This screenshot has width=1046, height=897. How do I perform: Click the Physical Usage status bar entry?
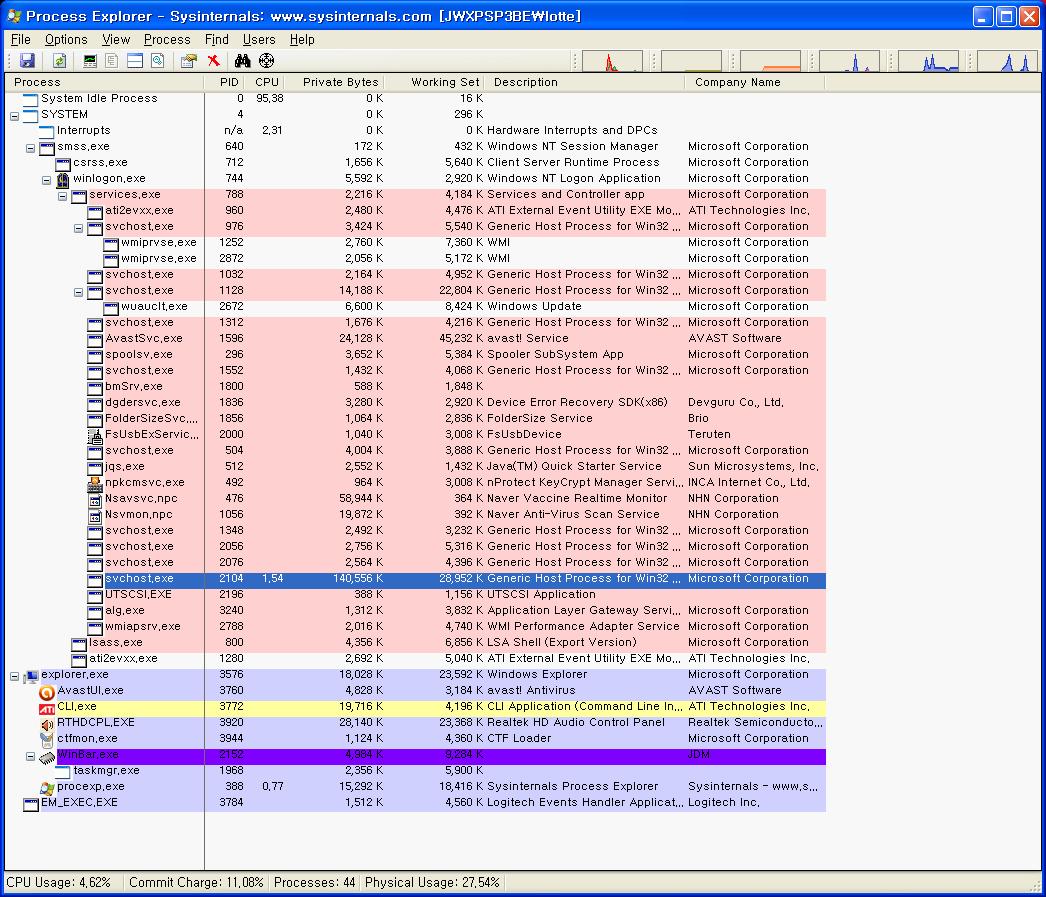pos(432,882)
